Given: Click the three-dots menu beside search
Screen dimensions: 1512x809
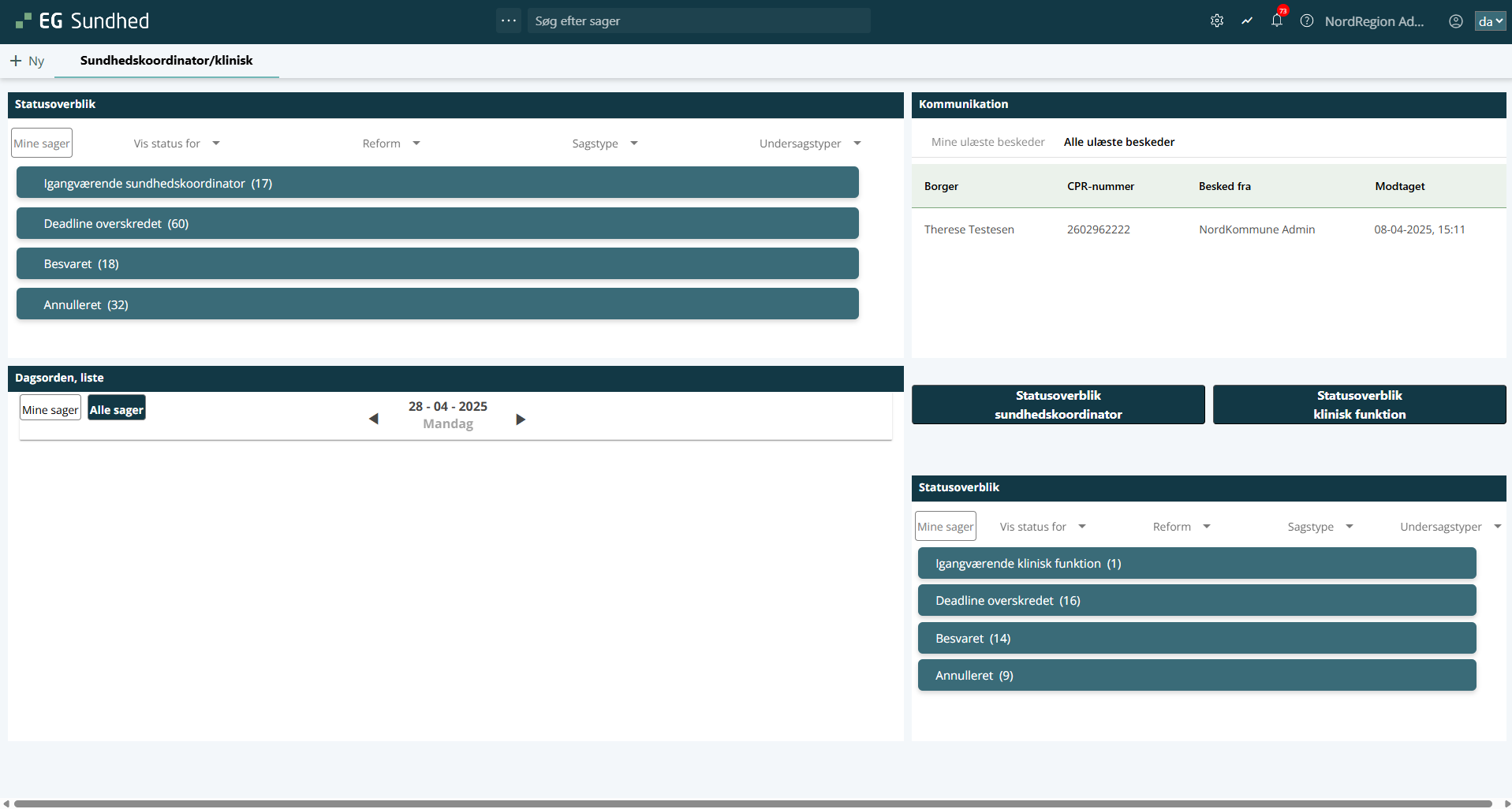Looking at the screenshot, I should [x=509, y=21].
